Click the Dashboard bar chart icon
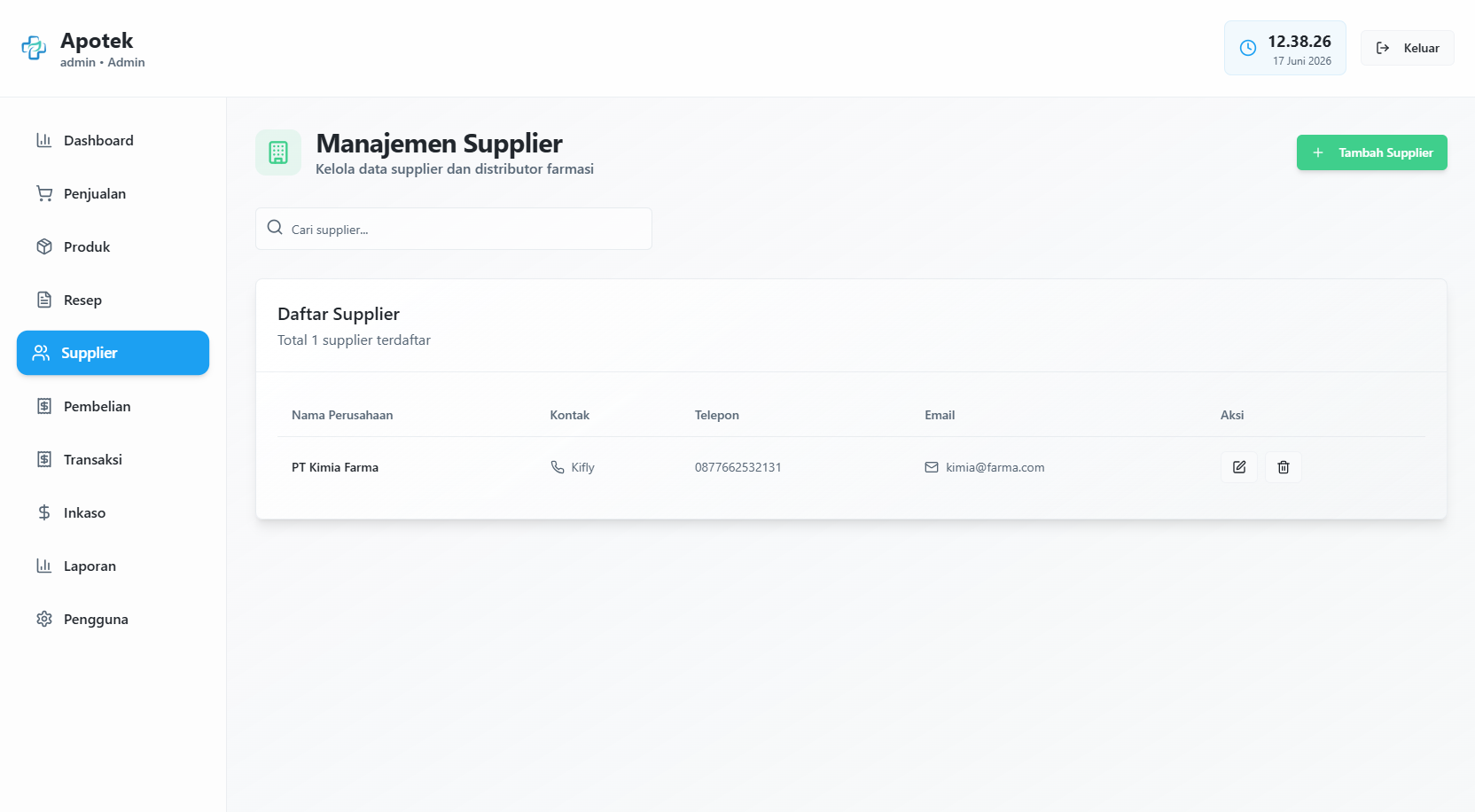Screen dimensions: 1475x812 coord(44,140)
